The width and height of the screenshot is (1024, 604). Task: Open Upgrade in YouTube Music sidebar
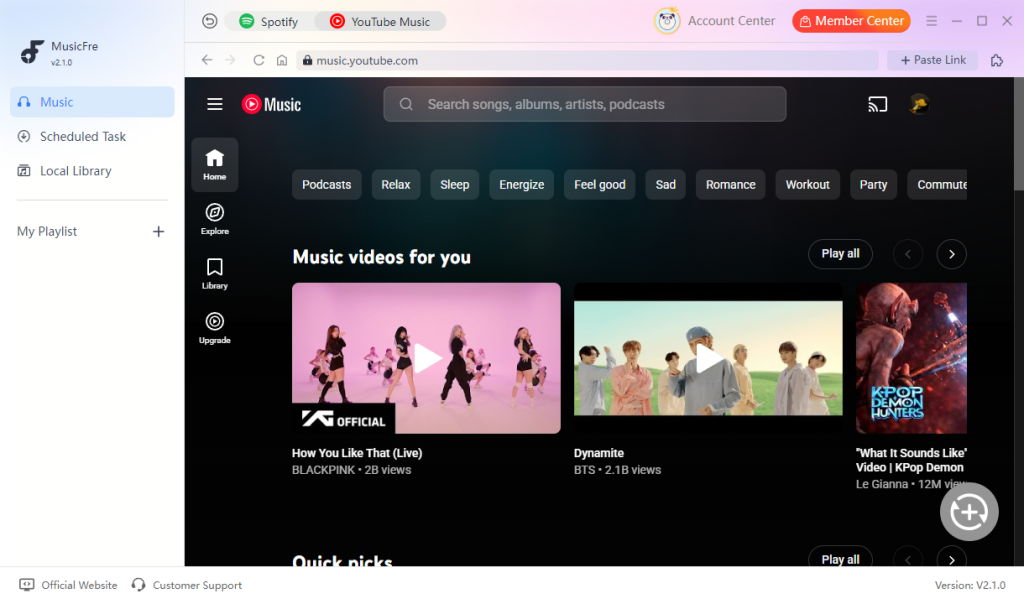[x=214, y=328]
